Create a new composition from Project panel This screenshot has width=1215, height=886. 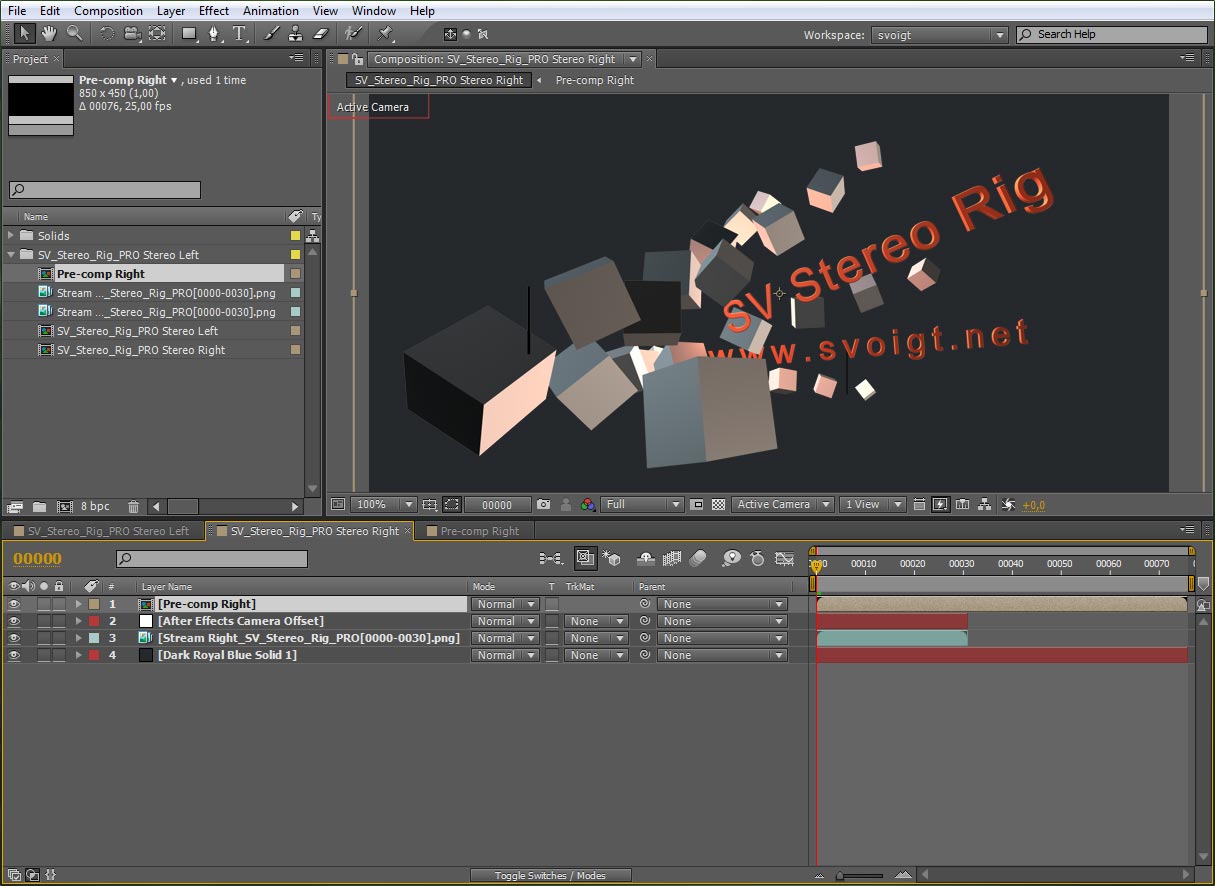click(65, 507)
